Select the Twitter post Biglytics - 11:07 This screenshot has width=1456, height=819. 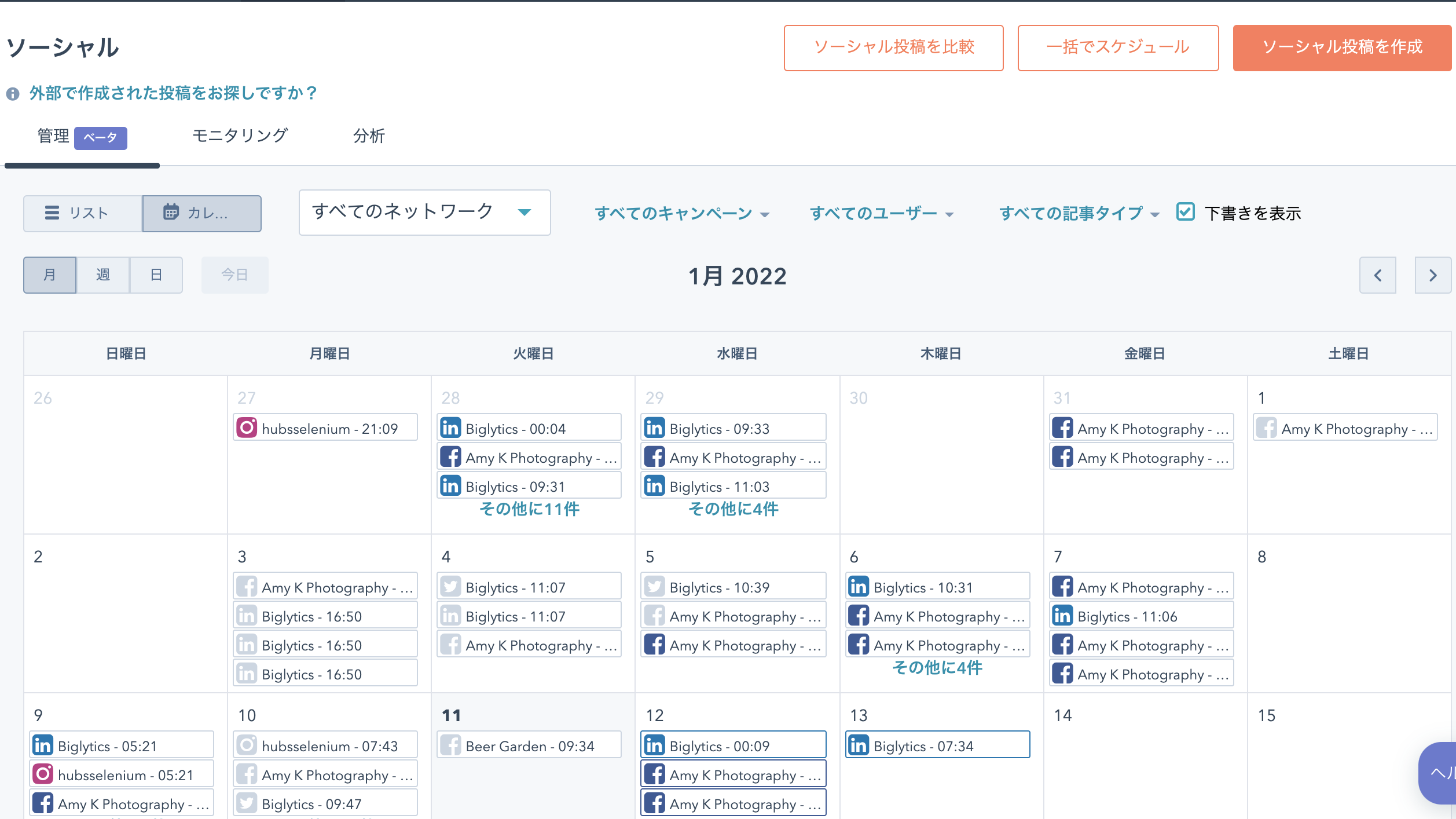tap(529, 586)
